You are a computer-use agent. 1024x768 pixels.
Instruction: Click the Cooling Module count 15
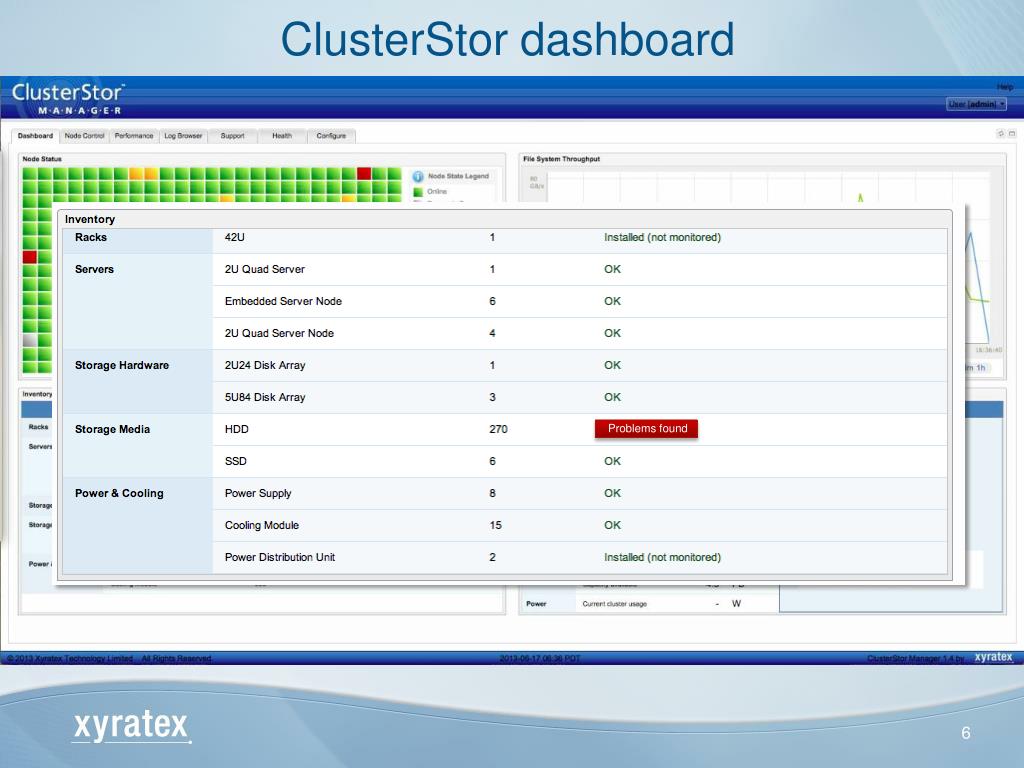click(496, 525)
